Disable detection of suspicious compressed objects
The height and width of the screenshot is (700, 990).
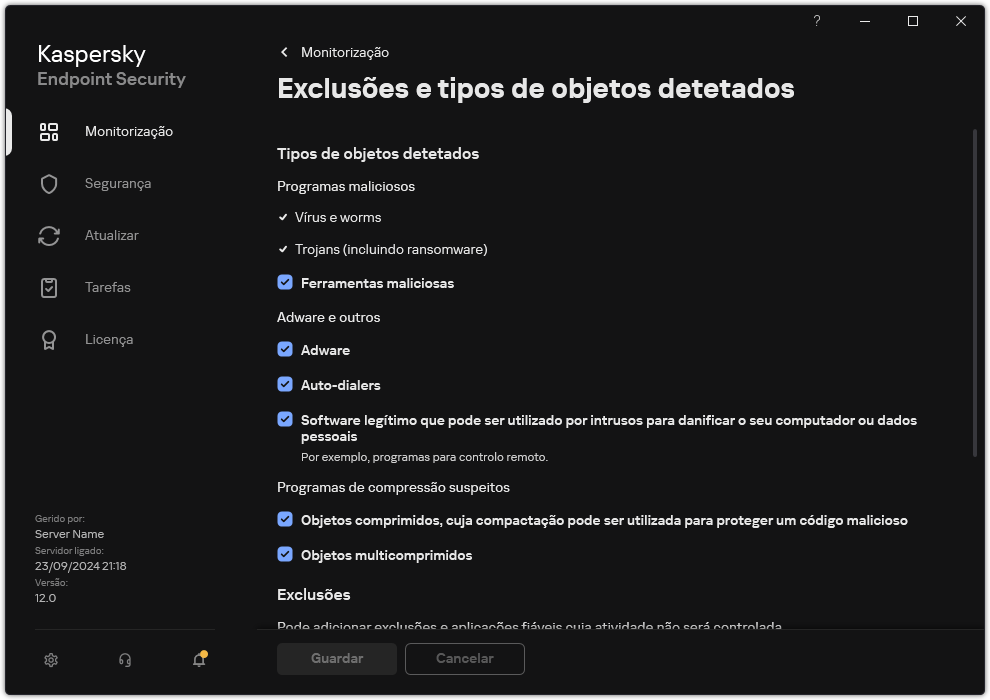[285, 520]
